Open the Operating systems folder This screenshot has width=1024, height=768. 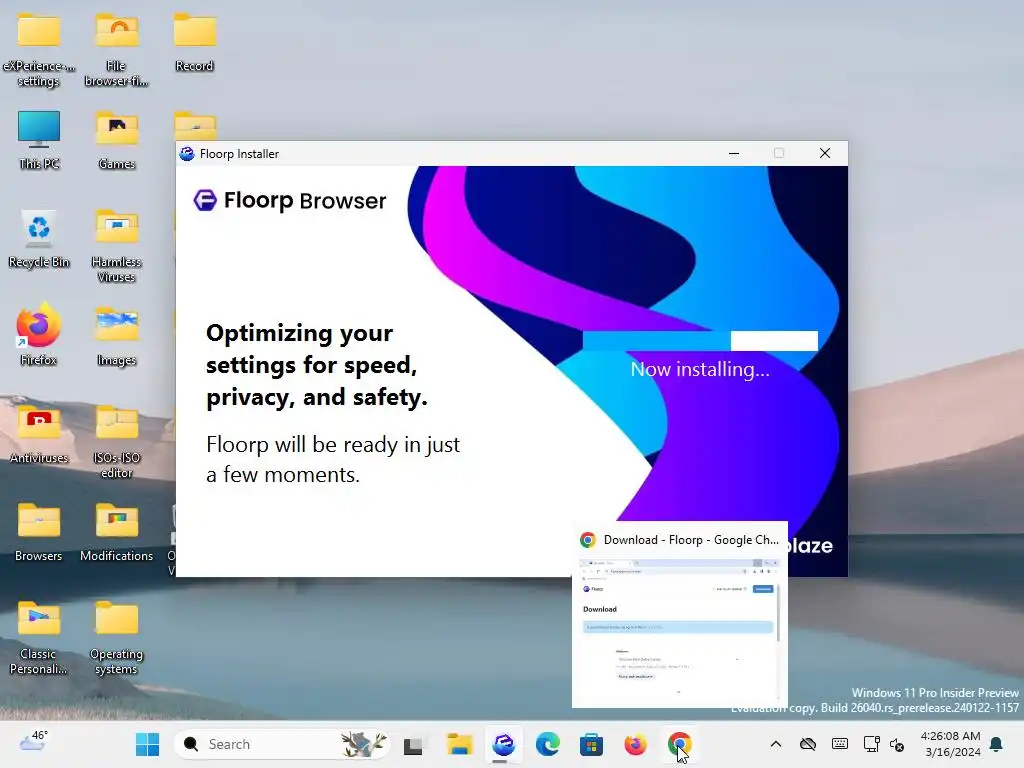[x=116, y=638]
